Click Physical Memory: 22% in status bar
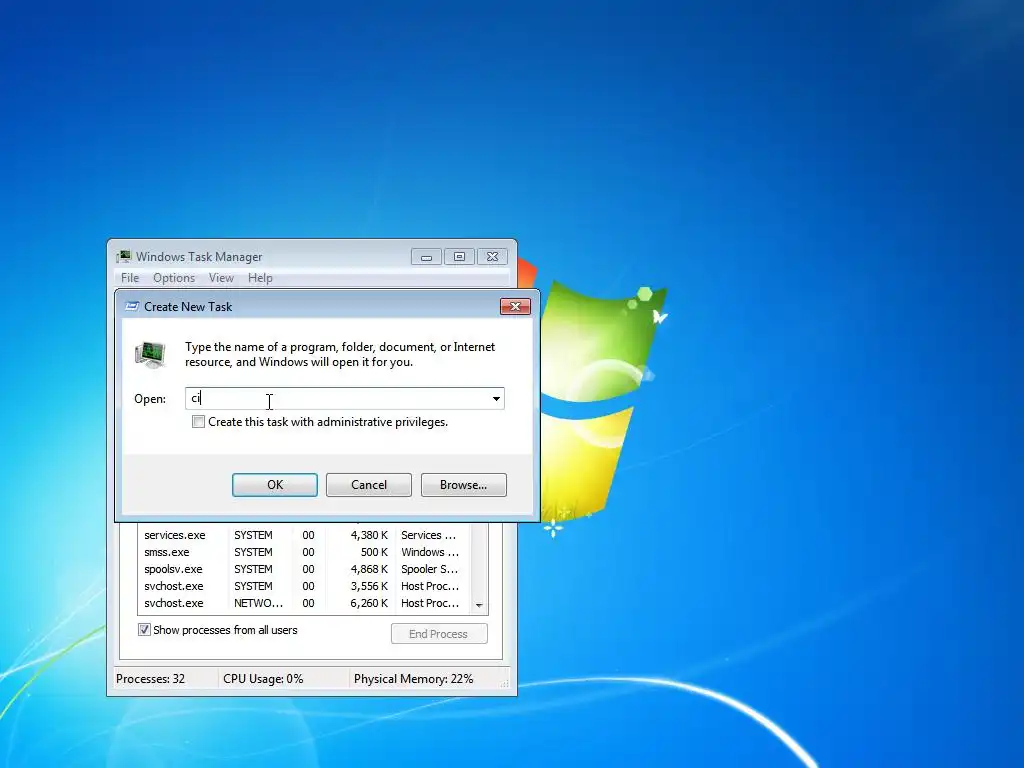1024x768 pixels. point(413,679)
